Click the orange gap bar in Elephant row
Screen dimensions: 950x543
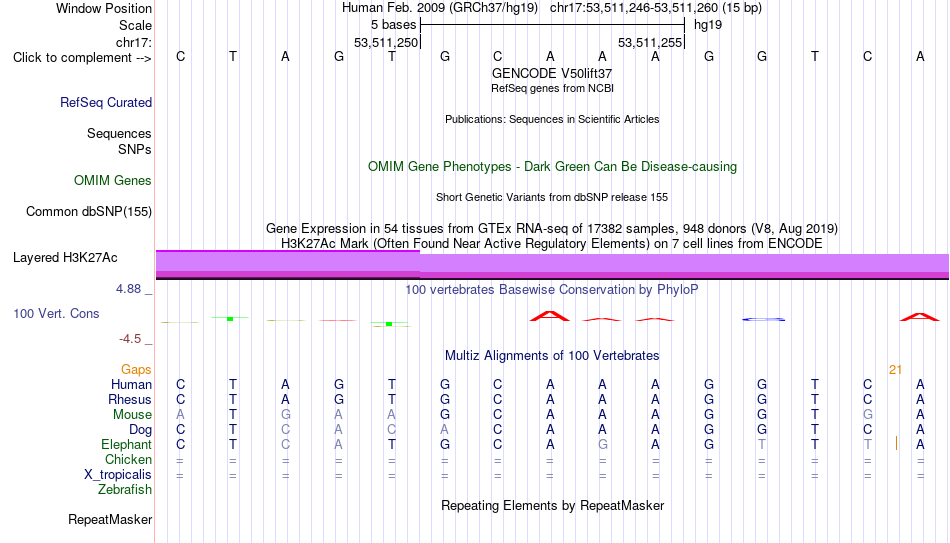click(x=896, y=444)
